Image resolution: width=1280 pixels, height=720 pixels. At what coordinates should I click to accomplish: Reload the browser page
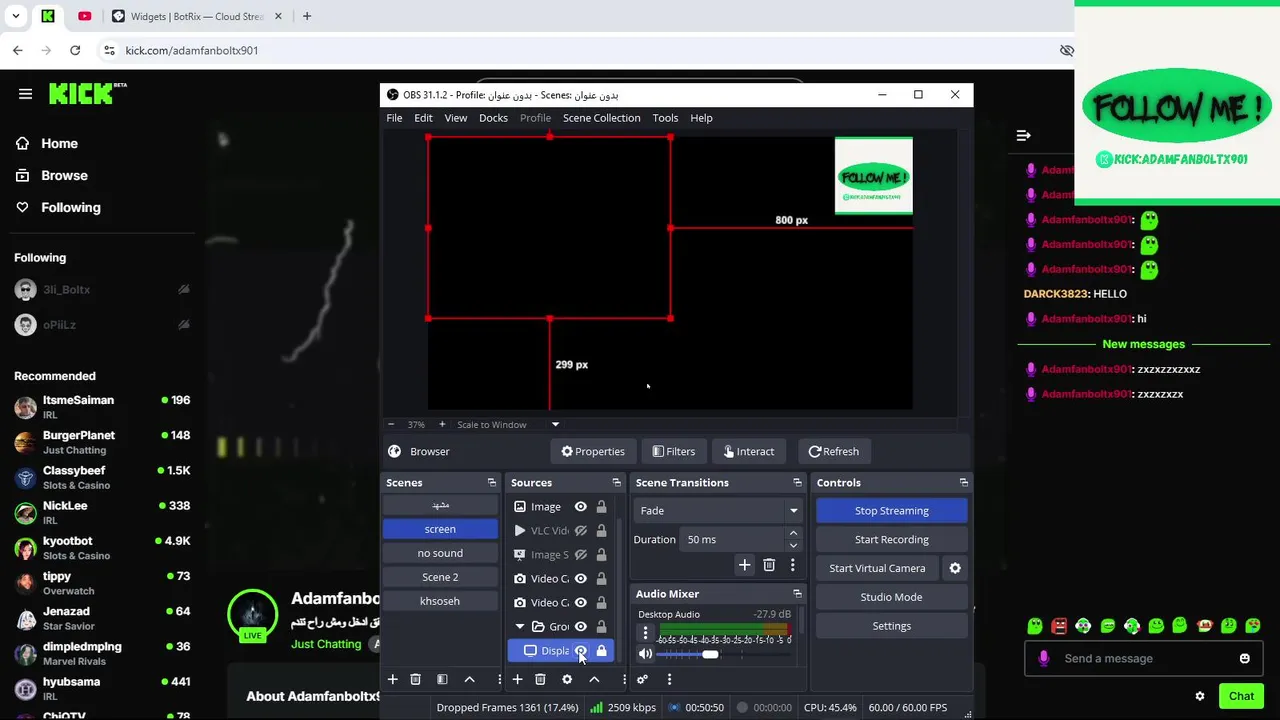pyautogui.click(x=75, y=50)
